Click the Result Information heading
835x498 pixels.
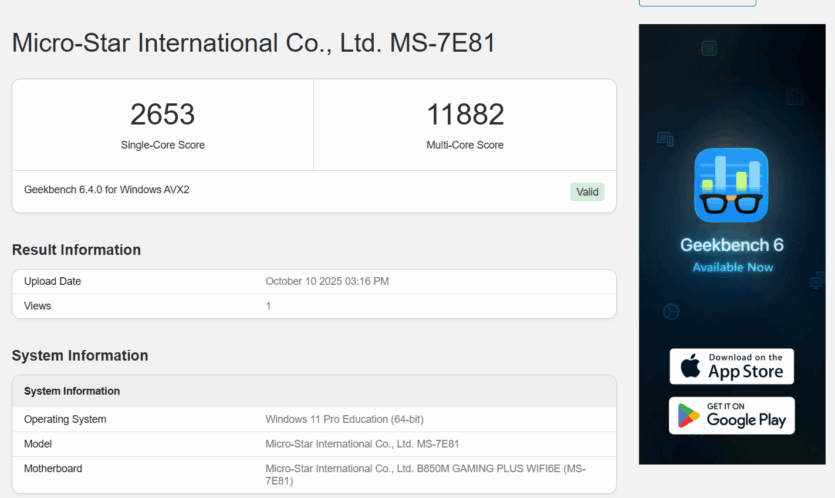click(76, 250)
